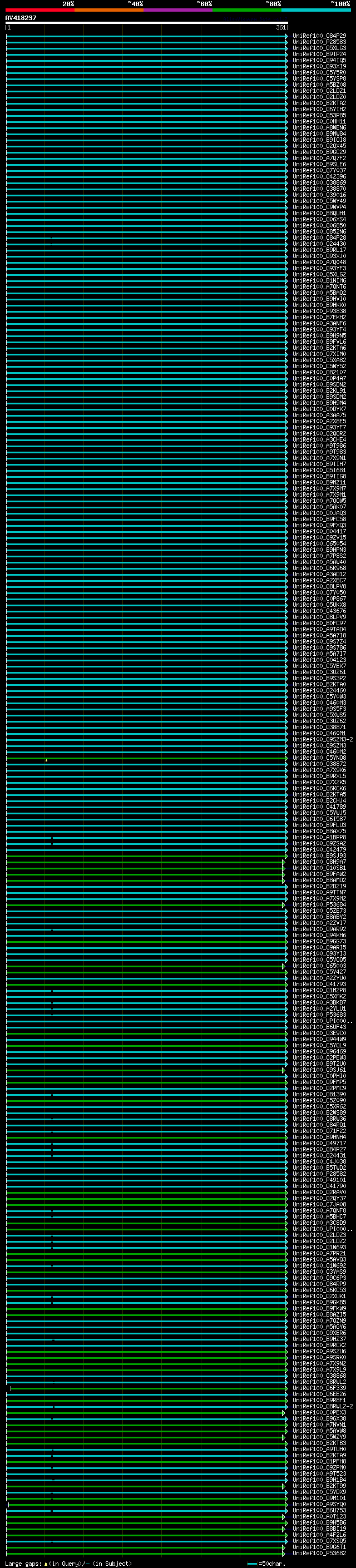Select the UniRef100_Q9SZM3-2 label

(x=323, y=740)
